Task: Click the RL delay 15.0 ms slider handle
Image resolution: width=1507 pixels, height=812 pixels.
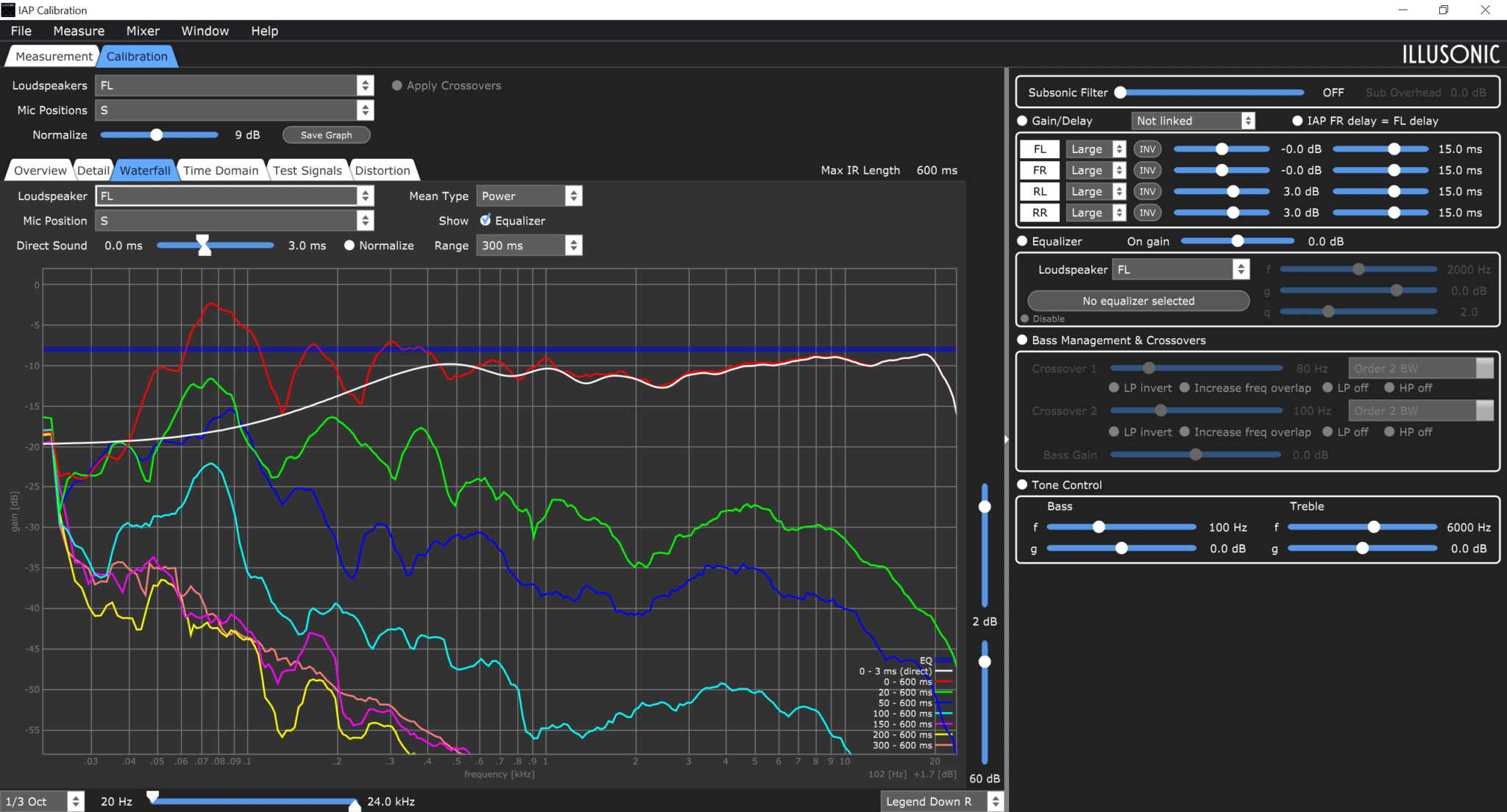Action: (1394, 192)
